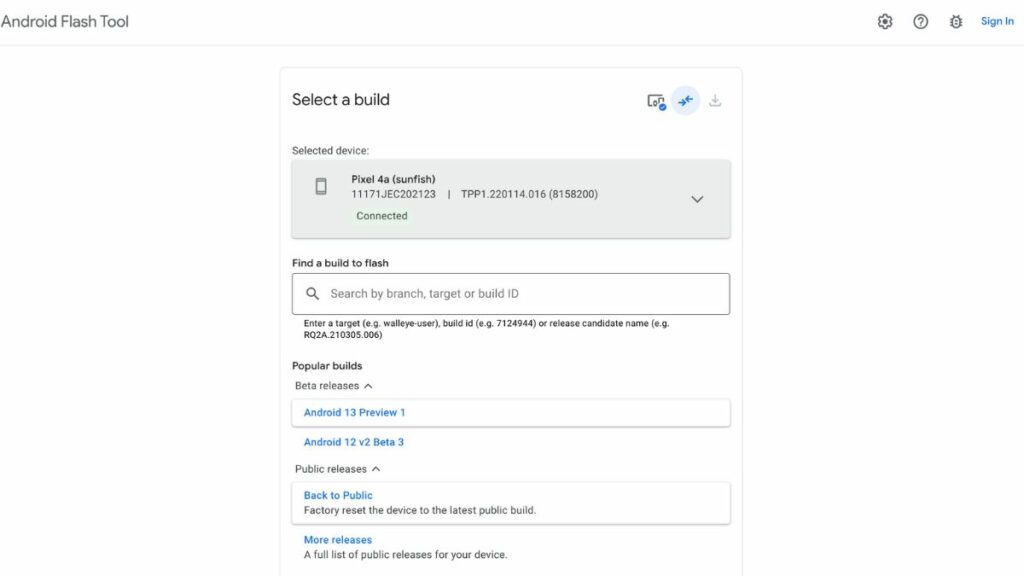Click the phone icon on the device card

(321, 186)
